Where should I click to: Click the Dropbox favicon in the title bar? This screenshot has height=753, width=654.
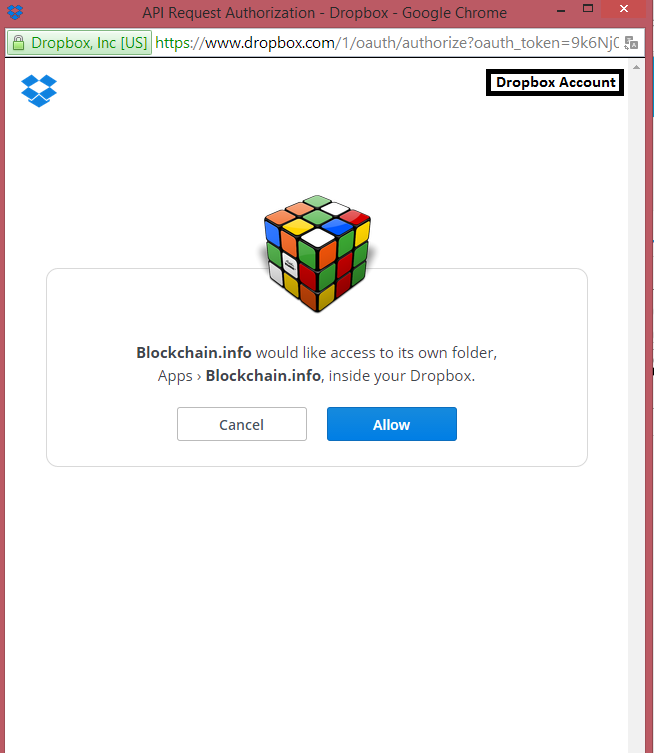click(15, 12)
